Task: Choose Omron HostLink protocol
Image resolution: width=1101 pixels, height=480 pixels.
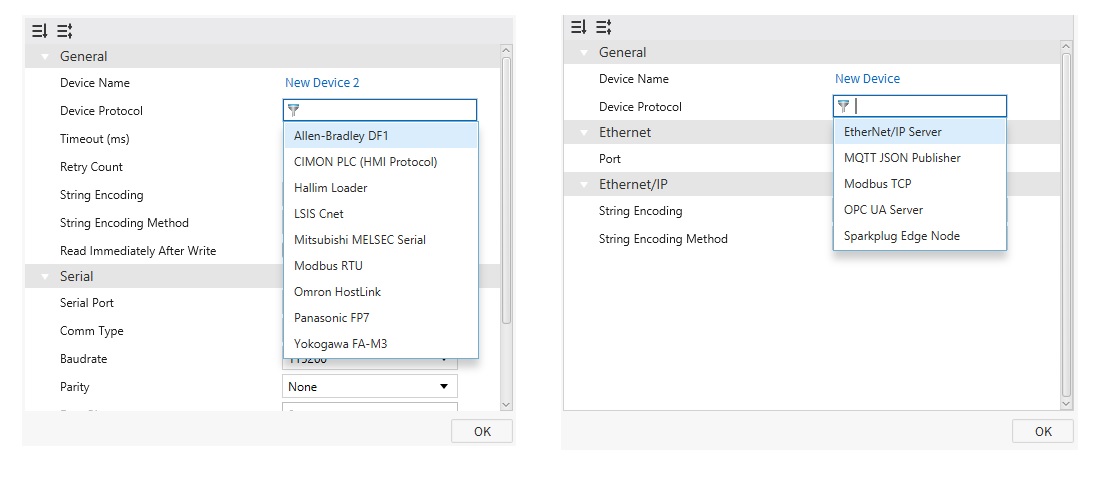Action: pyautogui.click(x=381, y=291)
